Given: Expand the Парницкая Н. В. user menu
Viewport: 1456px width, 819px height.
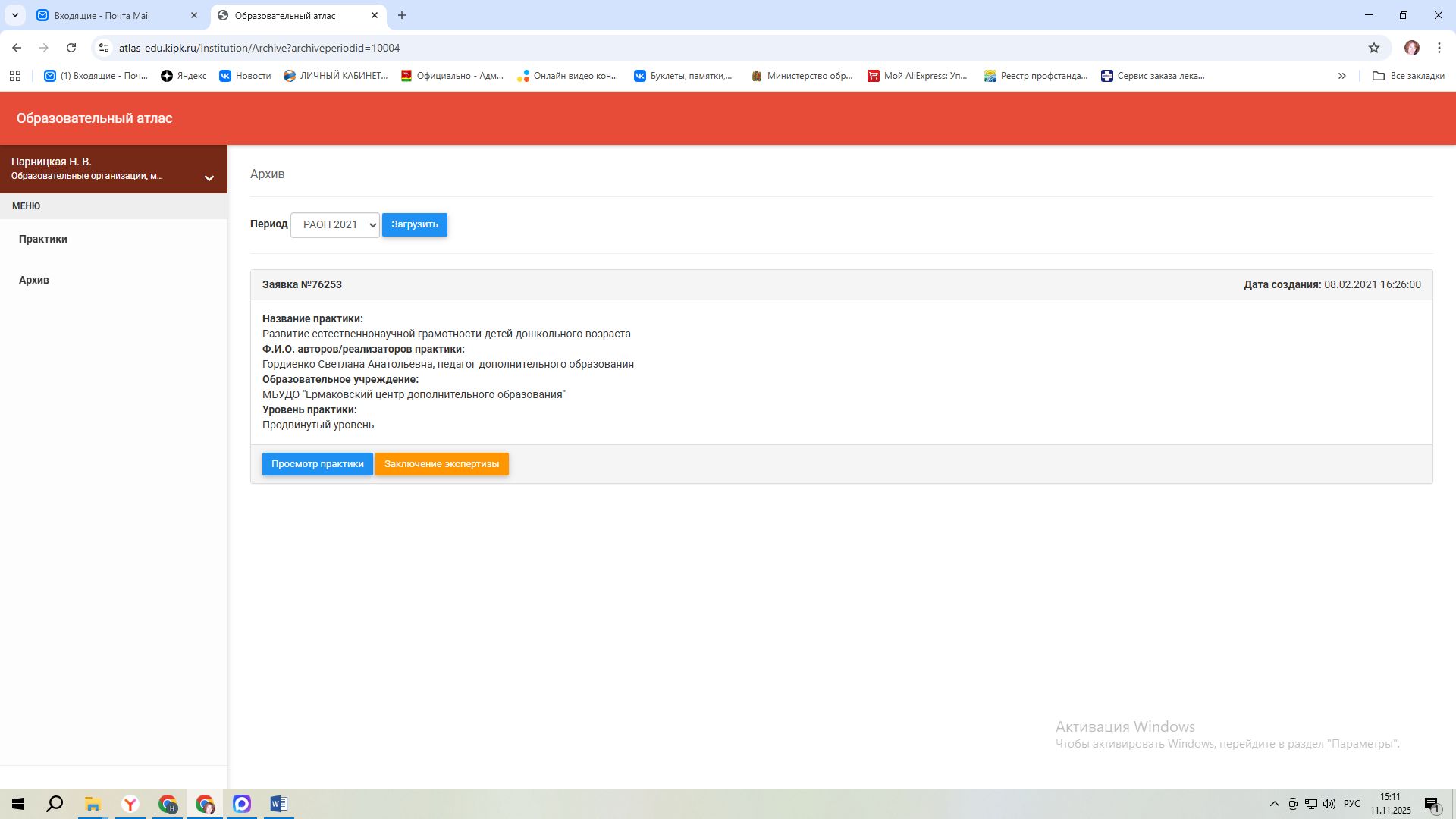Looking at the screenshot, I should pyautogui.click(x=209, y=178).
